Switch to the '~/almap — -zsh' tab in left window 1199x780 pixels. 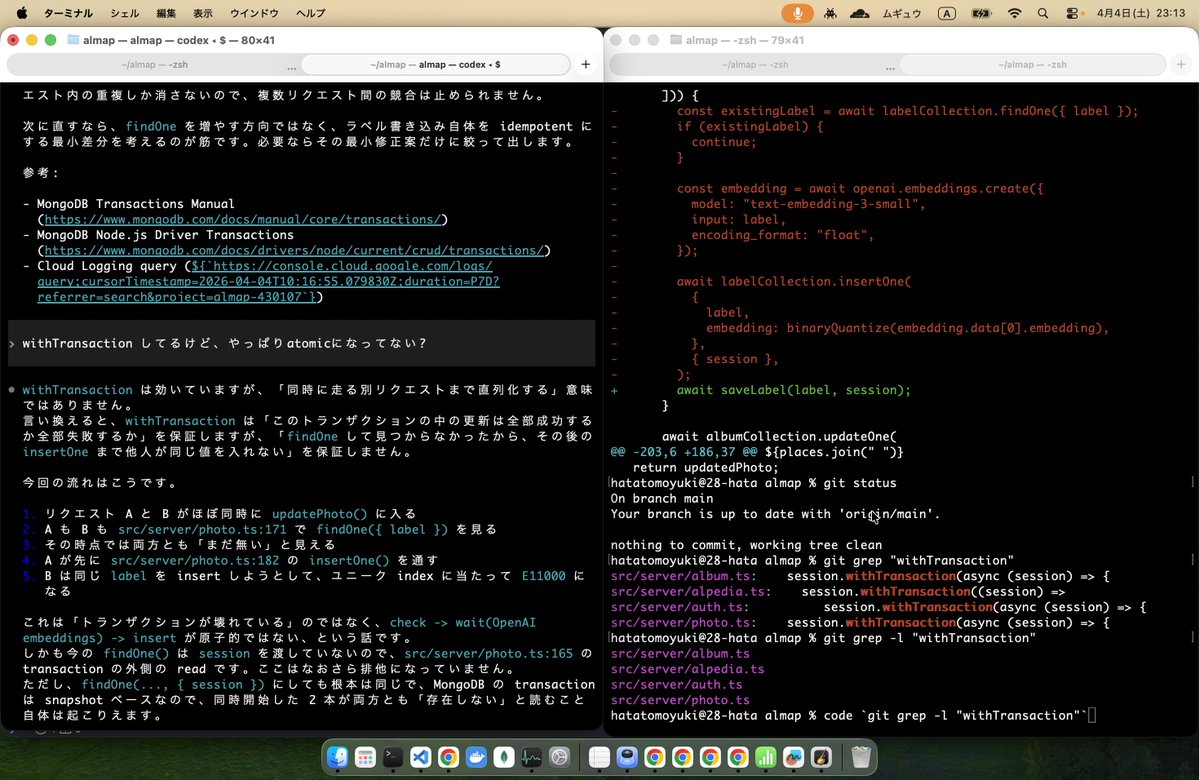(x=154, y=64)
